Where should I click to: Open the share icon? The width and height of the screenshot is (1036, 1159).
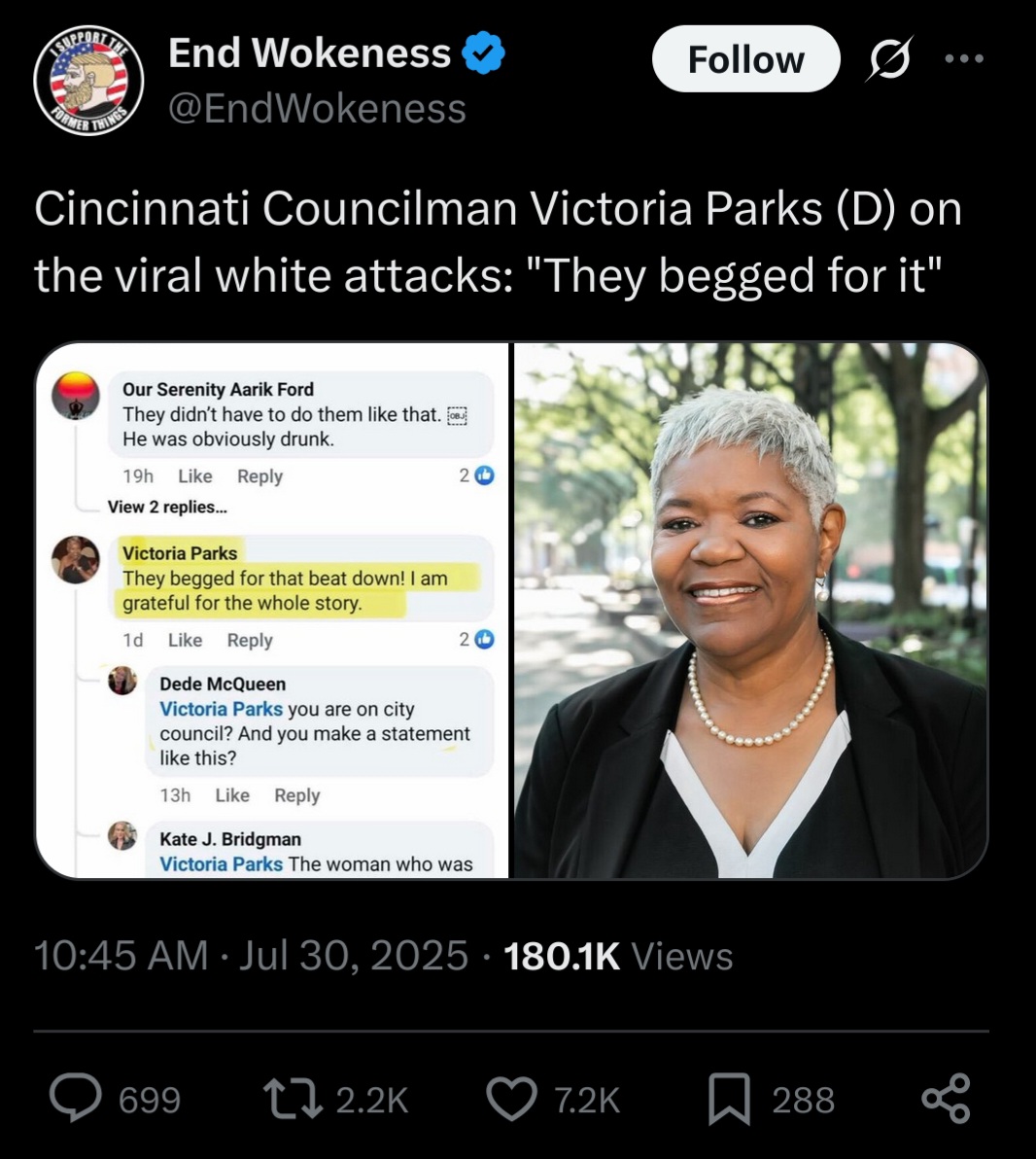click(946, 1099)
